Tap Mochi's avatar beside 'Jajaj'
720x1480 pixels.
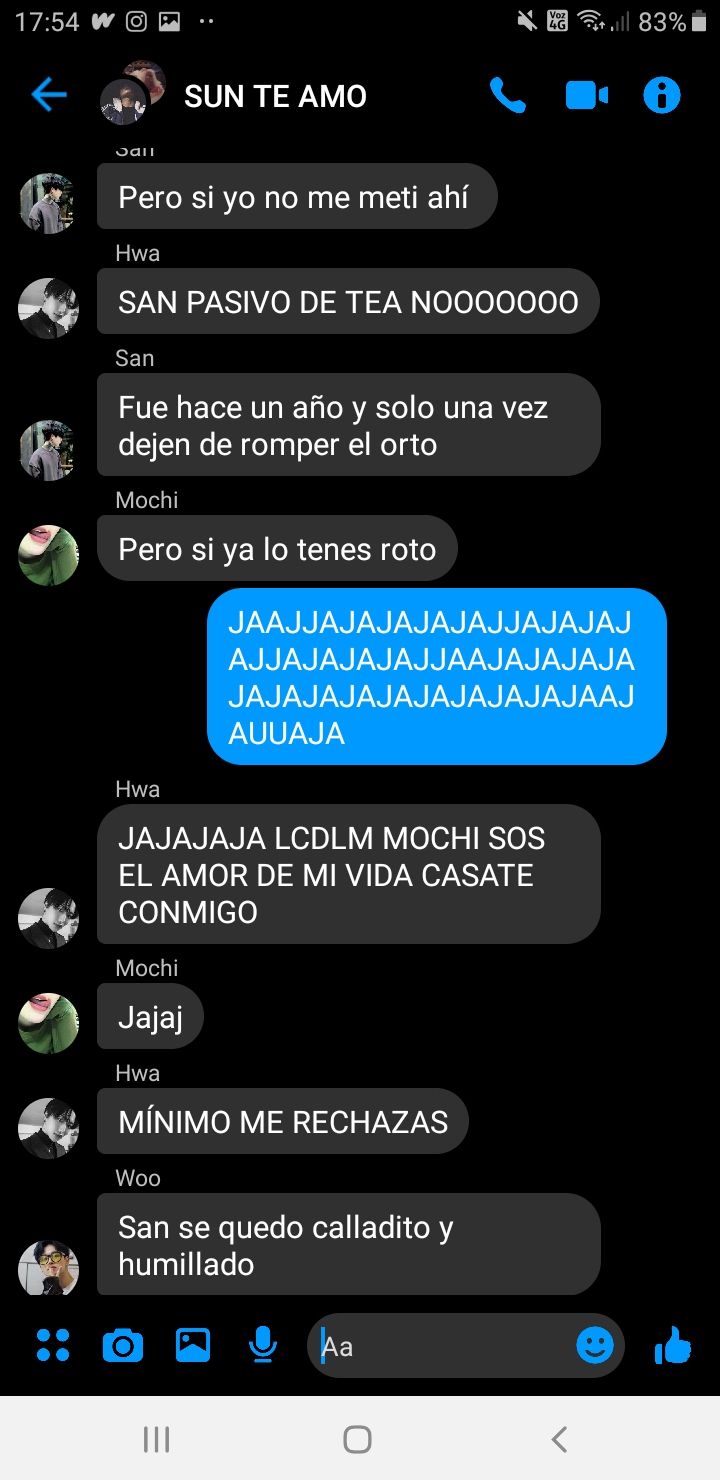(x=48, y=1023)
